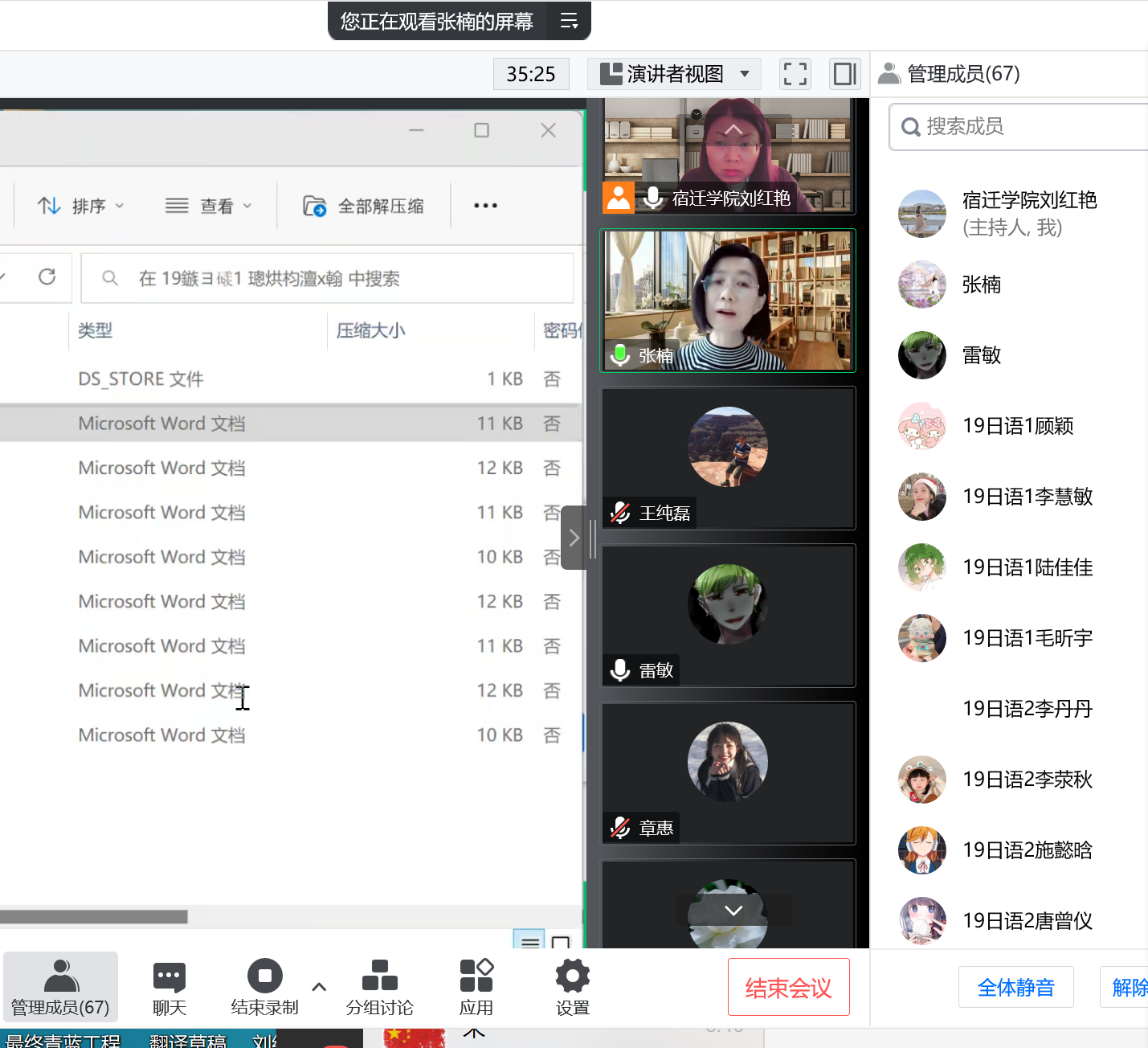Screen dimensions: 1148x1048
Task: Open the sort (排序) dropdown
Action: tap(80, 207)
